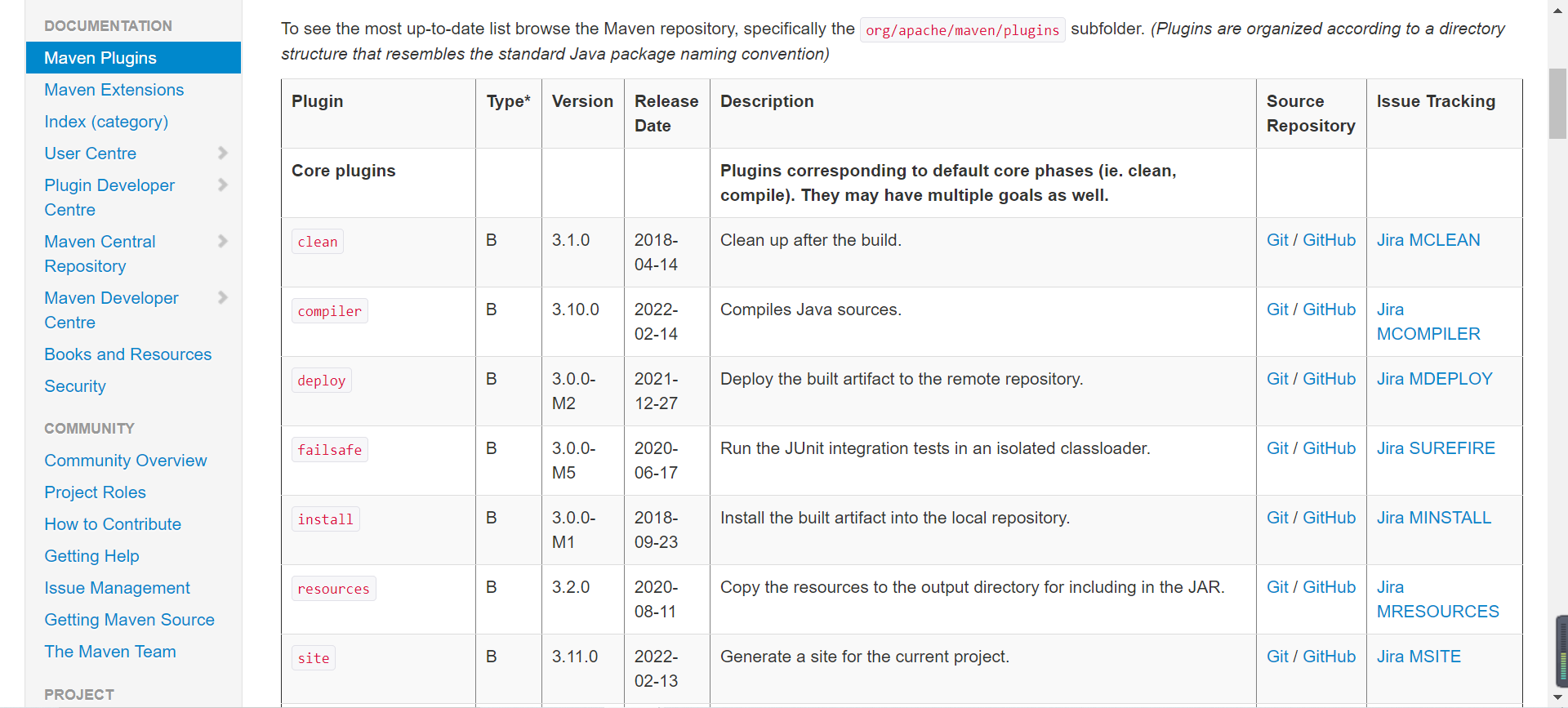Open Books and Resources page
The width and height of the screenshot is (1568, 708).
pos(127,354)
